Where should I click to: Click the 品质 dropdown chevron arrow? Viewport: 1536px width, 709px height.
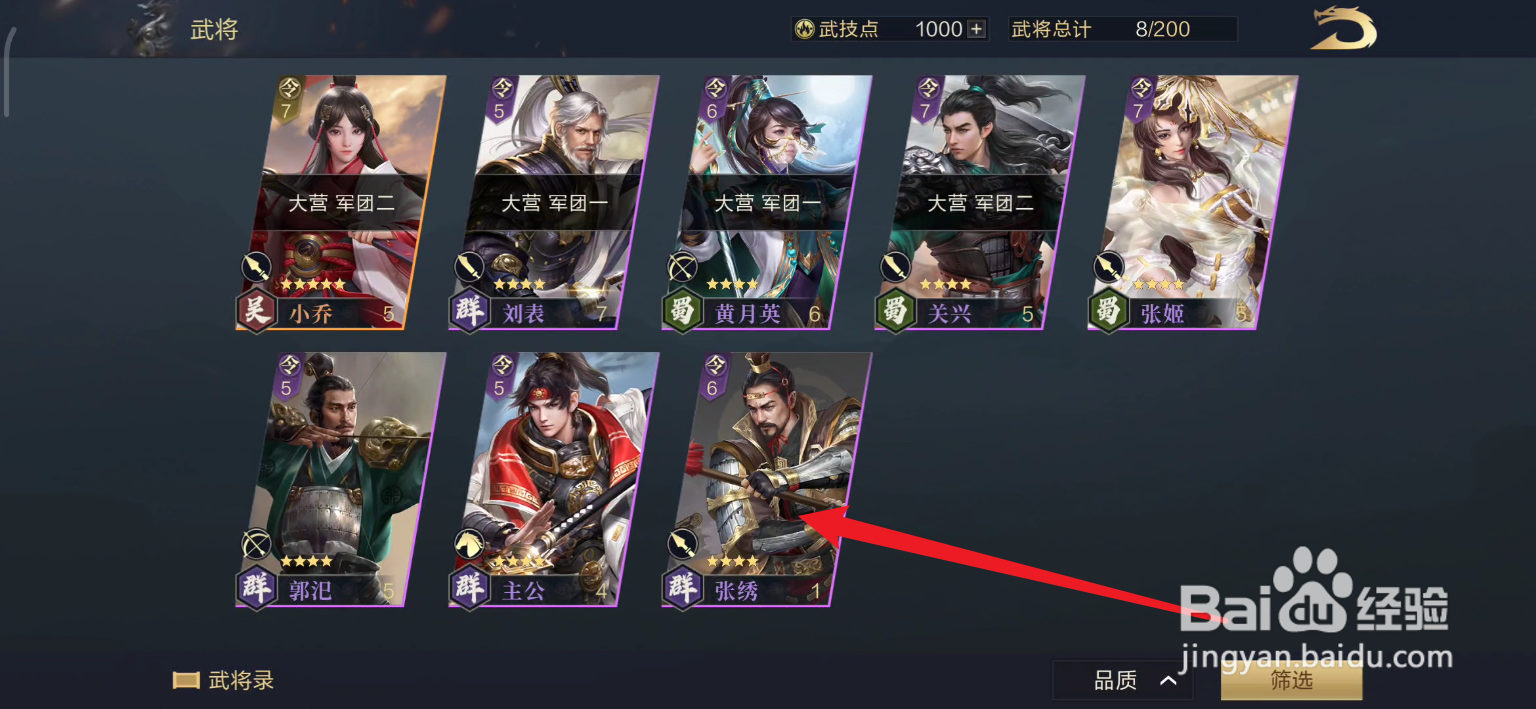1168,681
